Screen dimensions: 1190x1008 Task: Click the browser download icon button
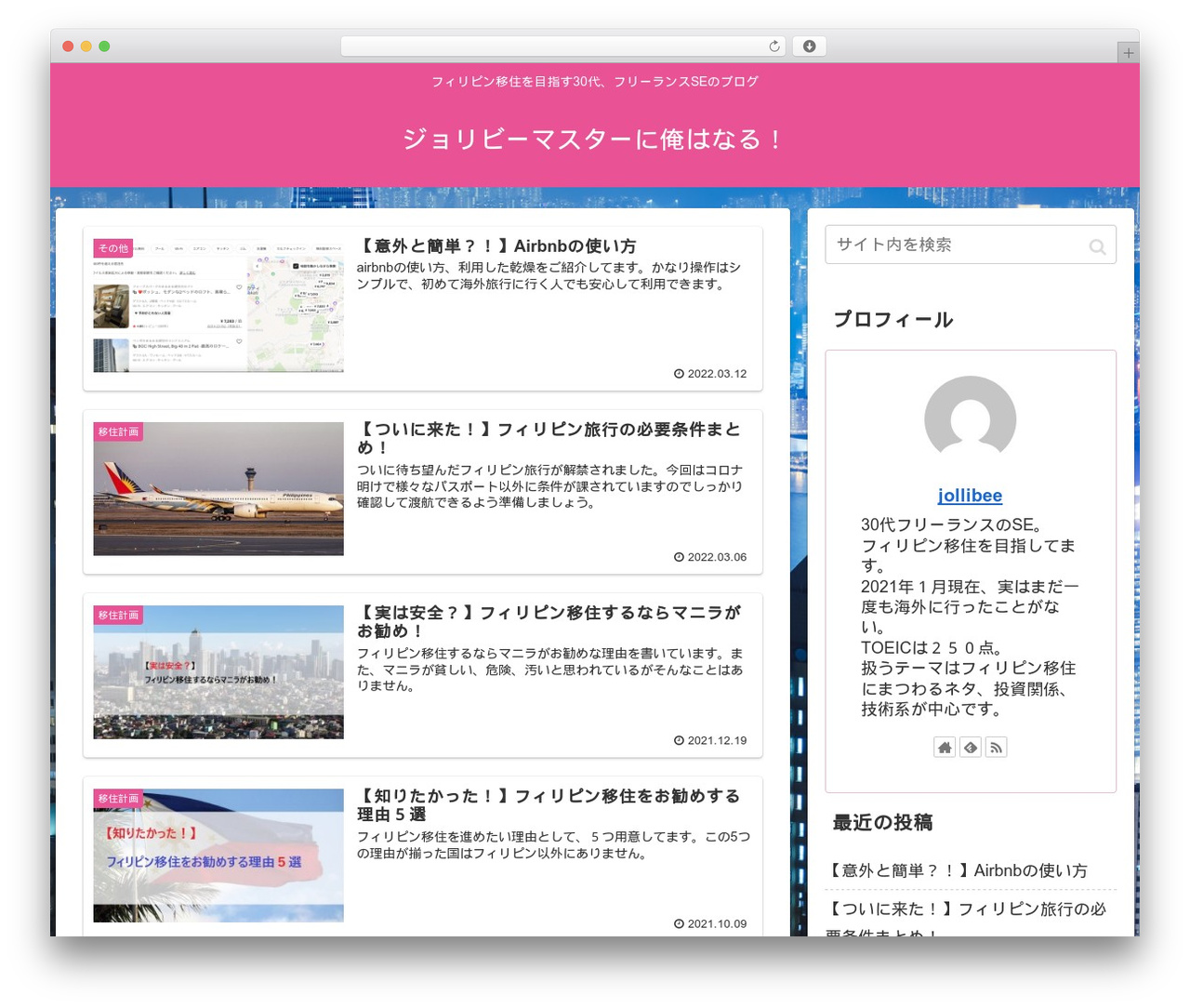point(809,46)
